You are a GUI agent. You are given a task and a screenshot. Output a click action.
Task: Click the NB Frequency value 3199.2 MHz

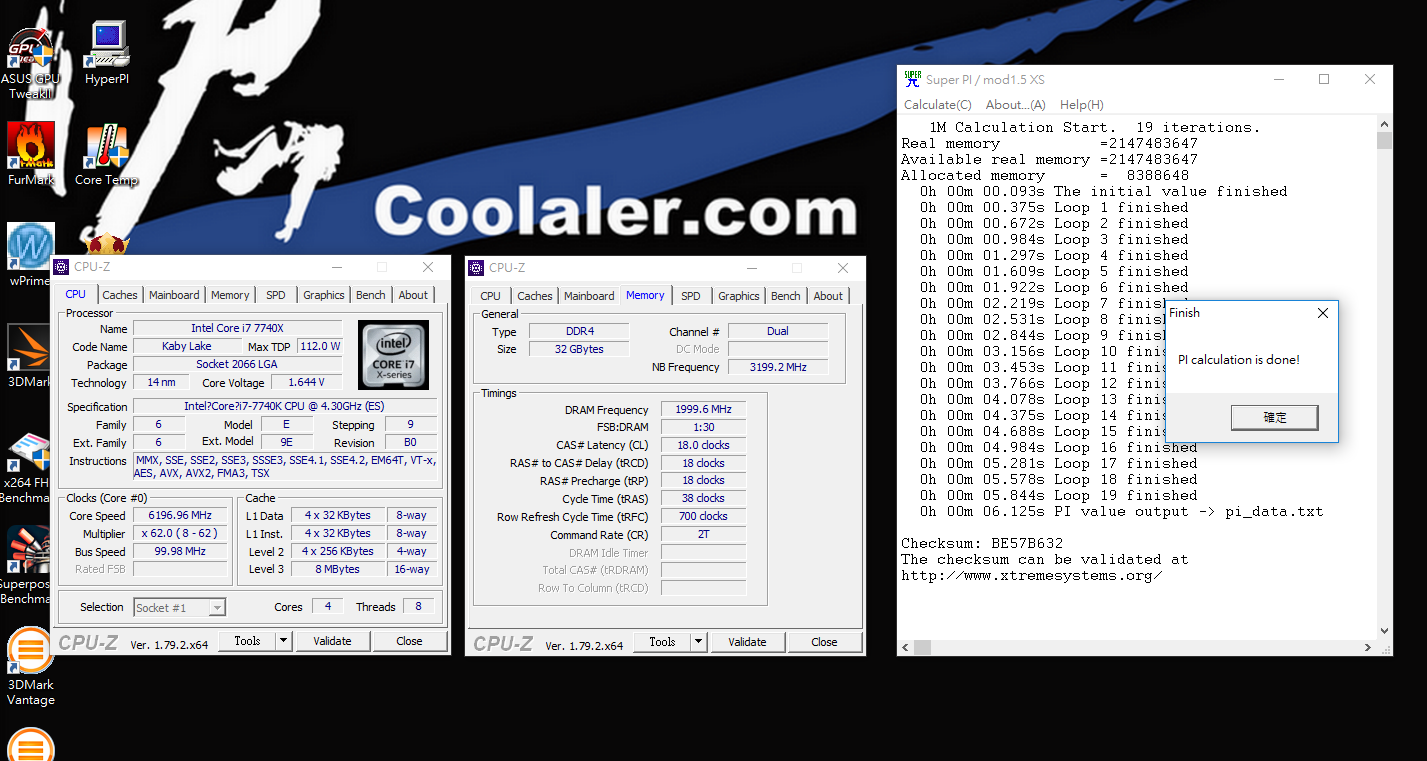[778, 367]
